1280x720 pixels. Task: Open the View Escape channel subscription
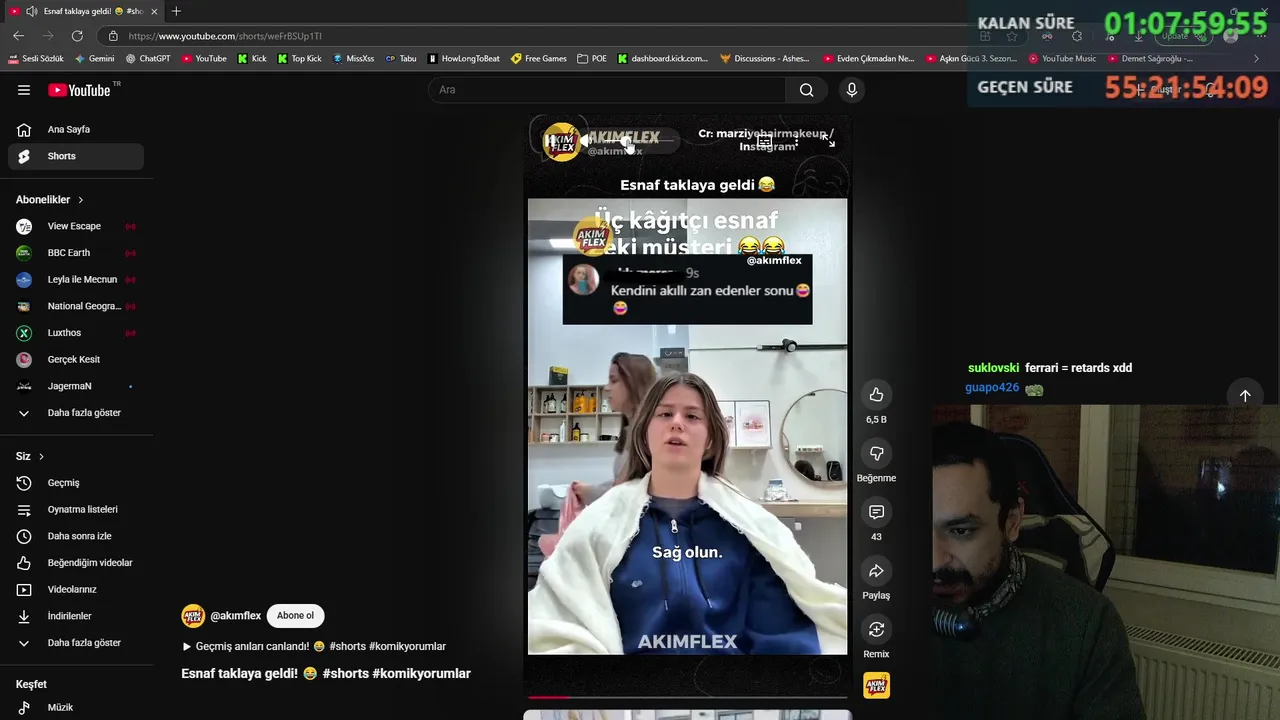pyautogui.click(x=76, y=226)
